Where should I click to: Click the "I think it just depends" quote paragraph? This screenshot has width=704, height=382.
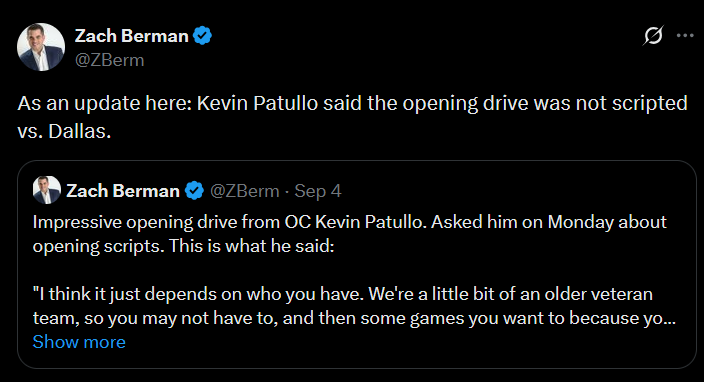tap(354, 306)
